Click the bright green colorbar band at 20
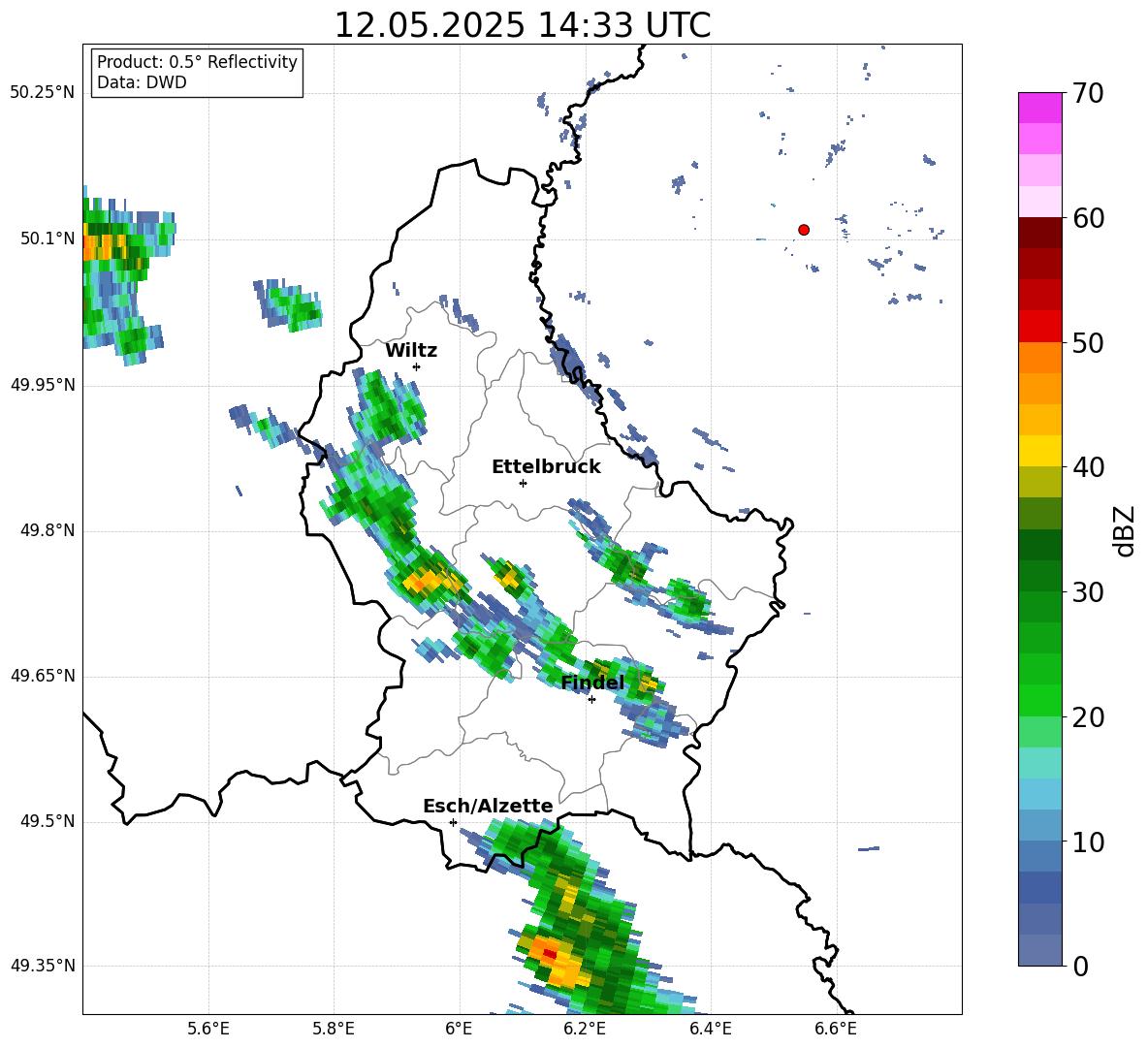This screenshot has height=1048, width=1148. point(1039,700)
